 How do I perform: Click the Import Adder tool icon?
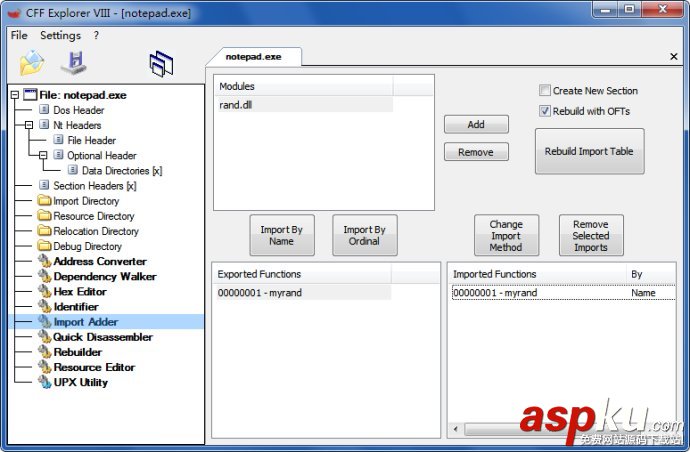pos(44,321)
